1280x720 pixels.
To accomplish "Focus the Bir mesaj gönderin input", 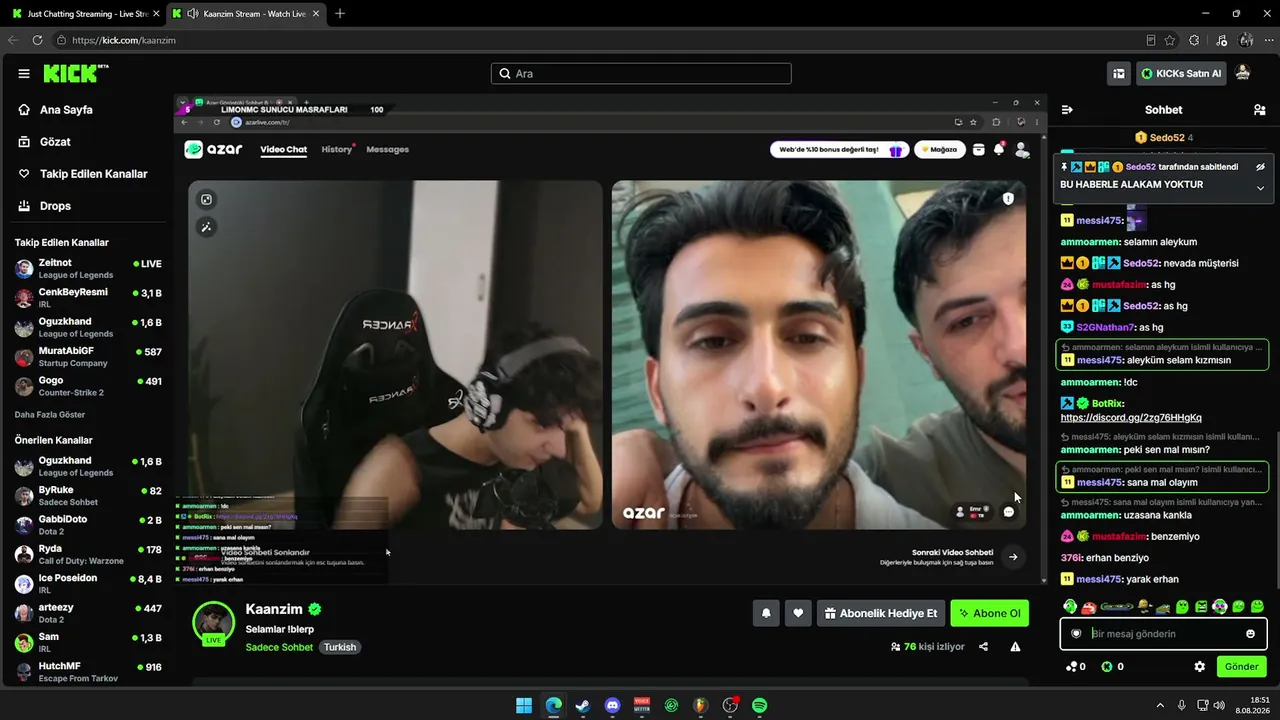I will click(x=1164, y=634).
